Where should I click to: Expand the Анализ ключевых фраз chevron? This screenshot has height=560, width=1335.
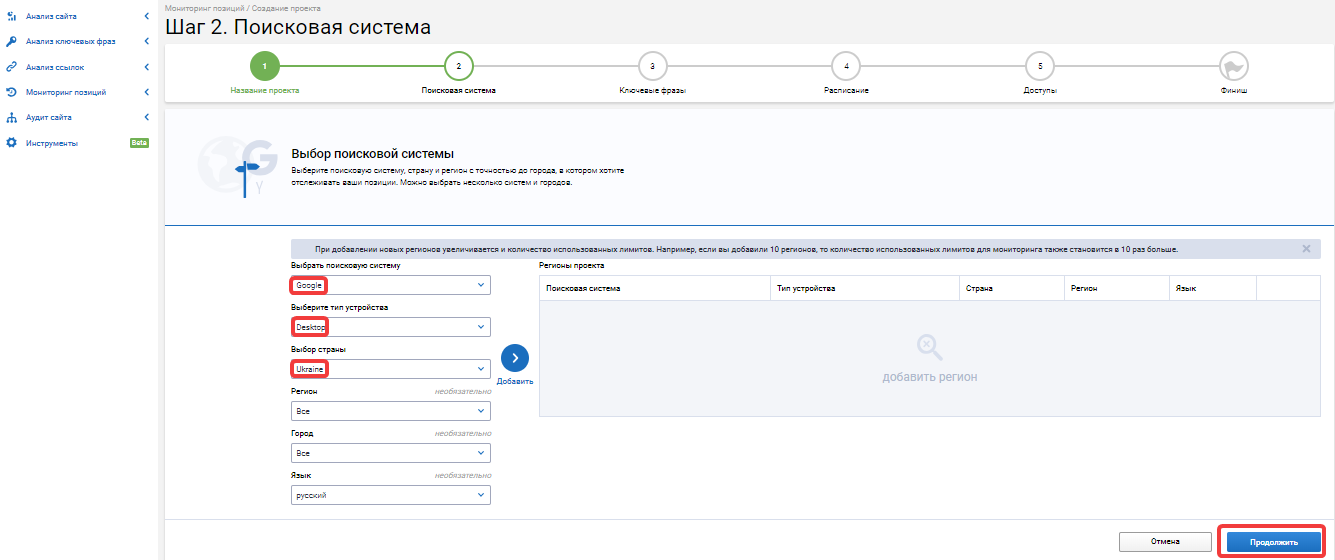point(146,42)
